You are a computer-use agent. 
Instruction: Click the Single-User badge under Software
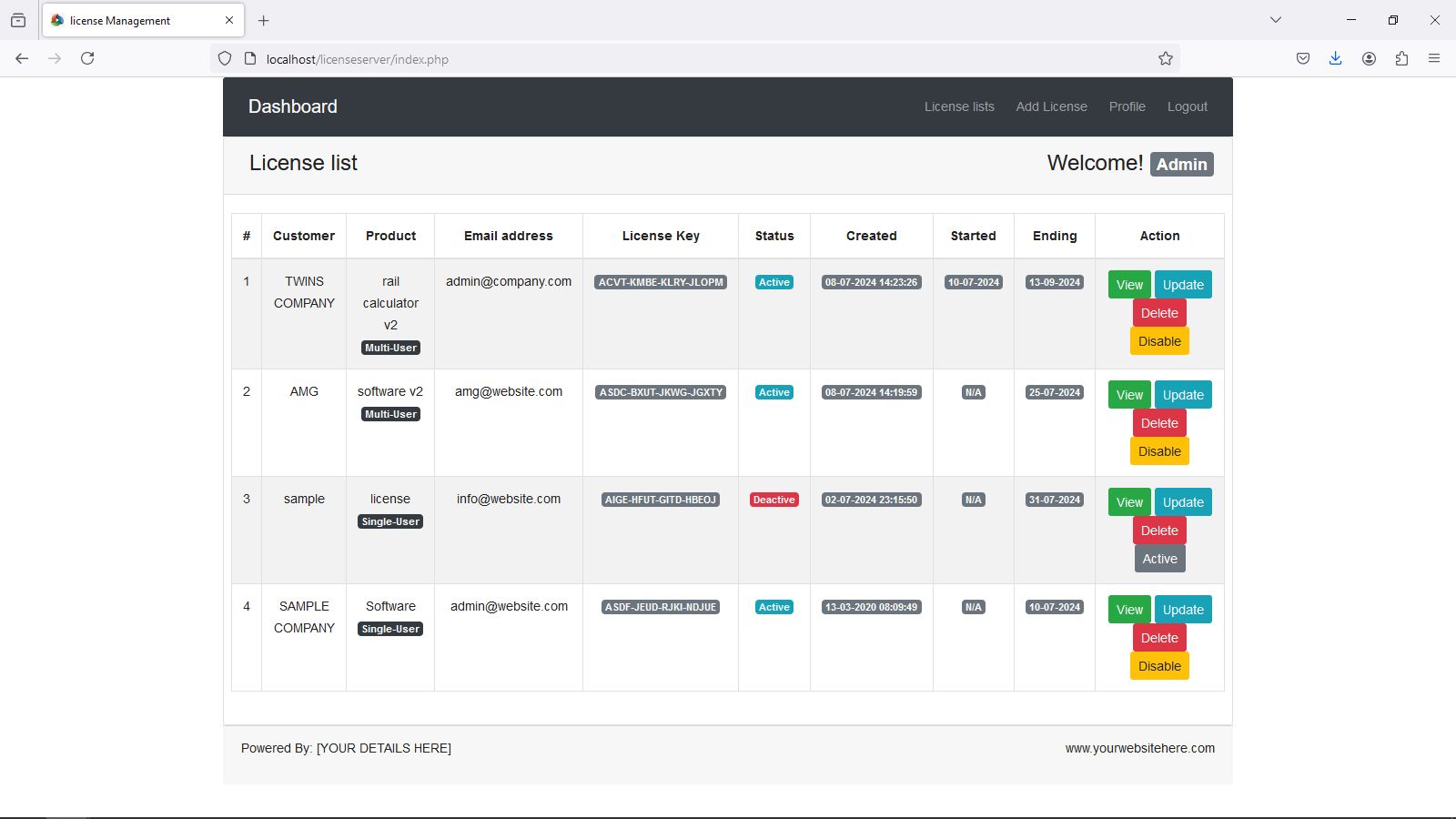coord(390,629)
